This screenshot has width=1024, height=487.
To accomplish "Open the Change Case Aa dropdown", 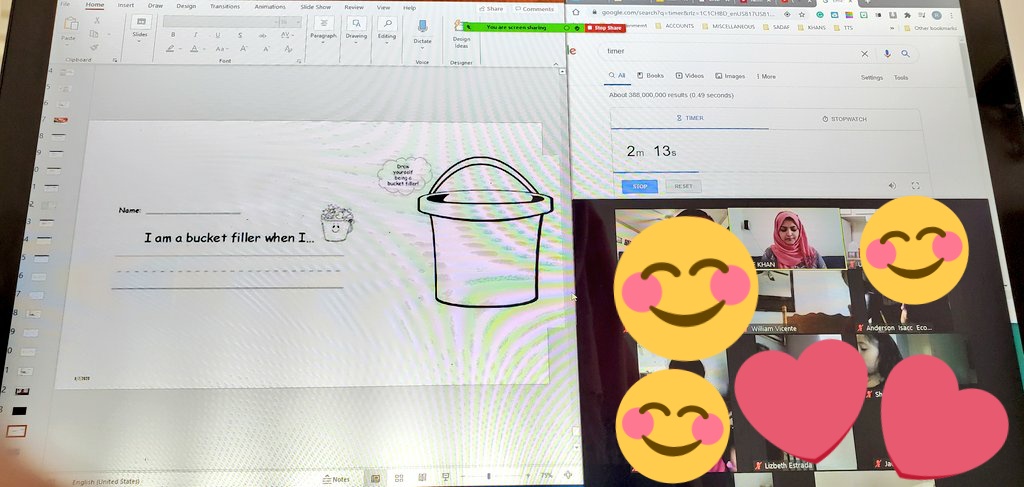I will 221,49.
